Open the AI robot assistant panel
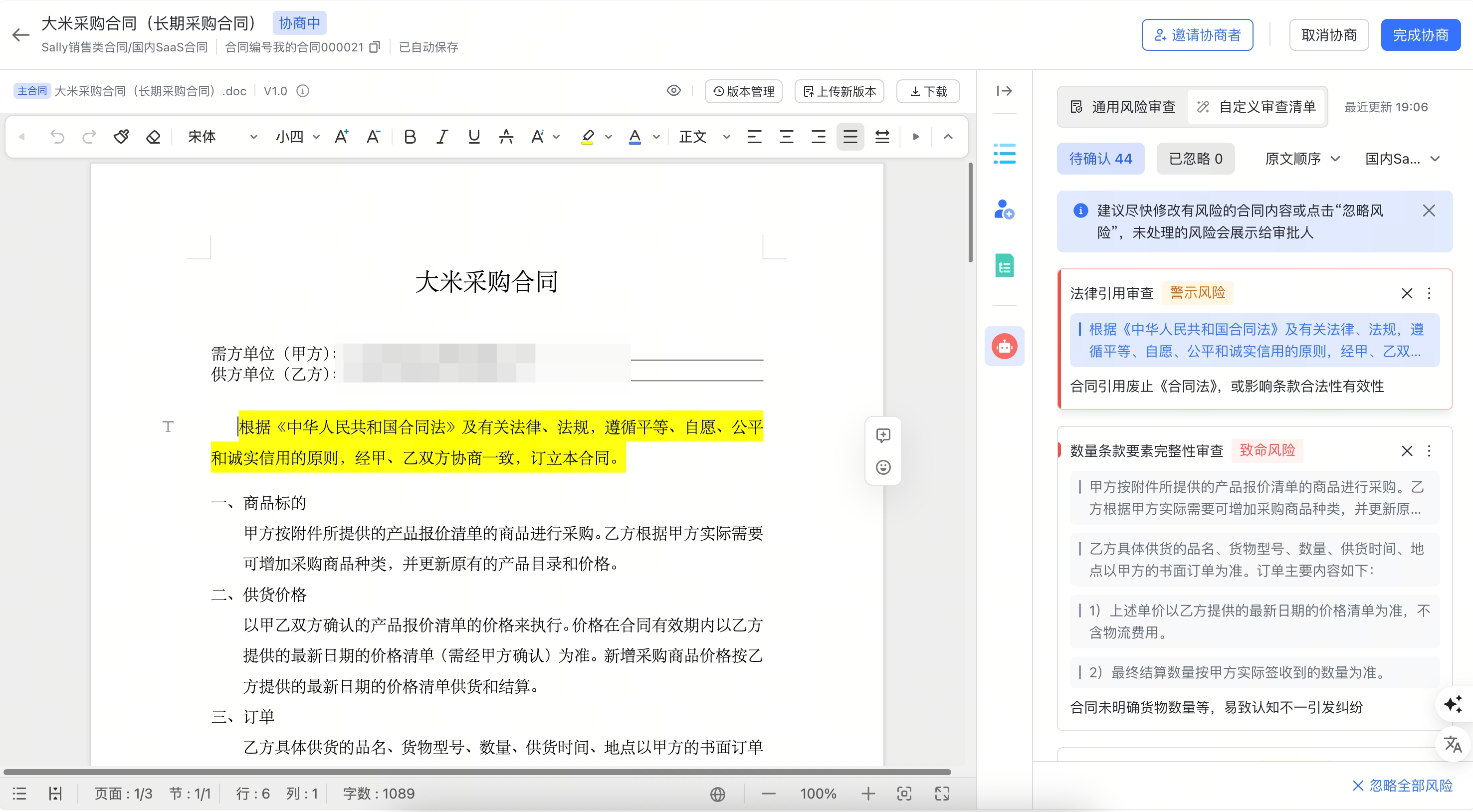This screenshot has width=1473, height=812. point(1005,346)
